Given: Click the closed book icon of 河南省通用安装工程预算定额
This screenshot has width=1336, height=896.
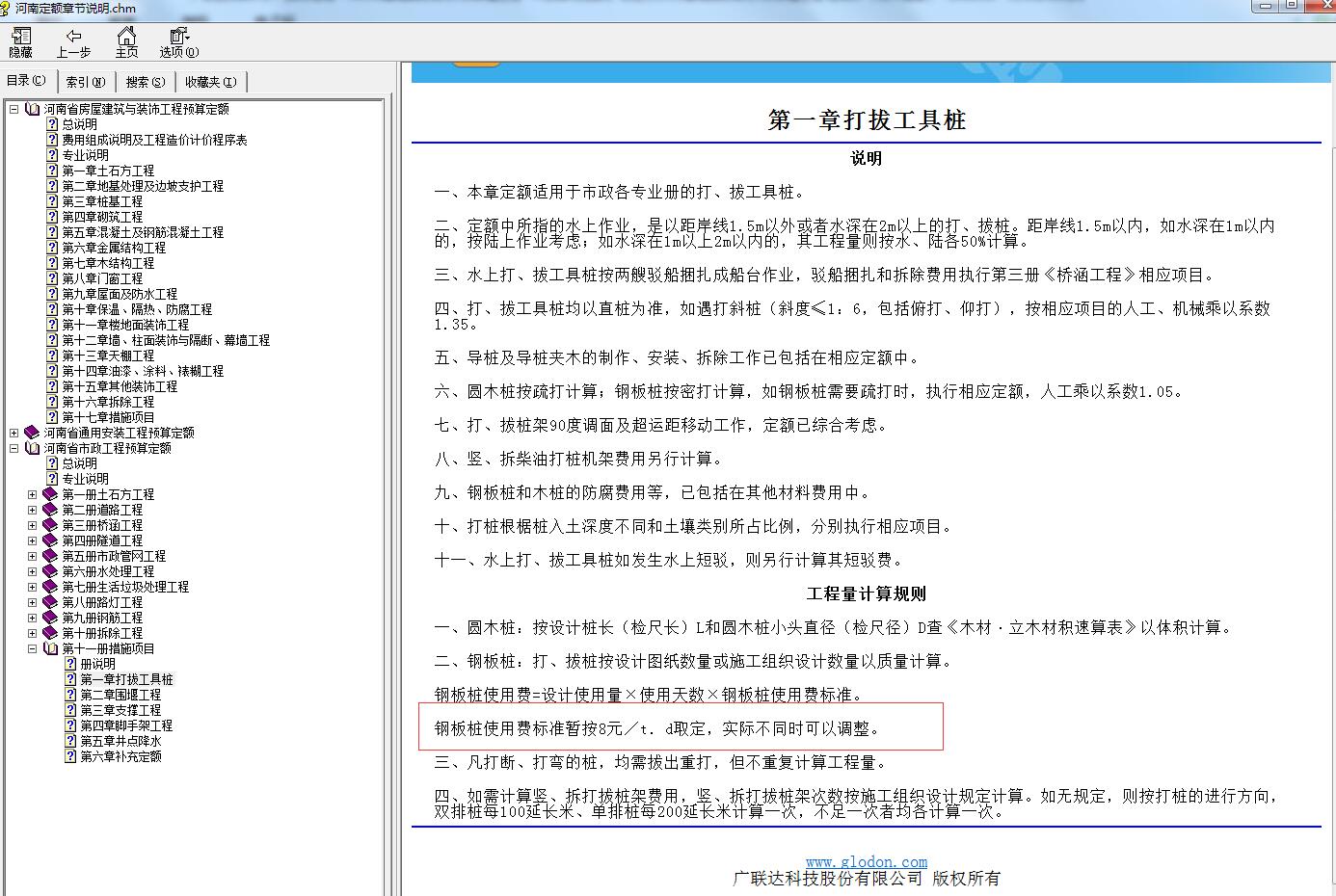Looking at the screenshot, I should point(32,433).
